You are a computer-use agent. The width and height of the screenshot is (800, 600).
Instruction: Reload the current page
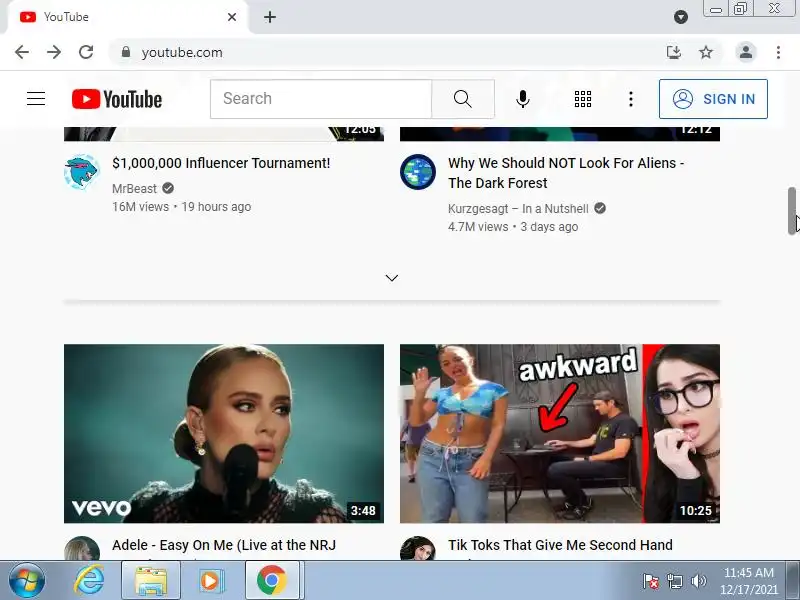coord(86,52)
